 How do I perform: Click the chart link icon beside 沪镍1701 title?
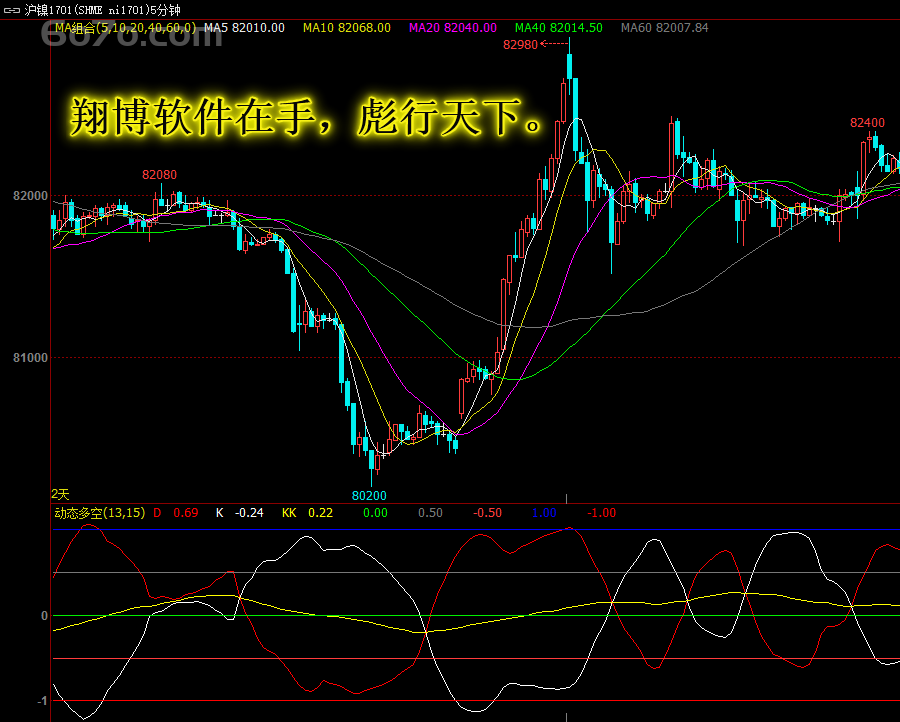tap(11, 9)
